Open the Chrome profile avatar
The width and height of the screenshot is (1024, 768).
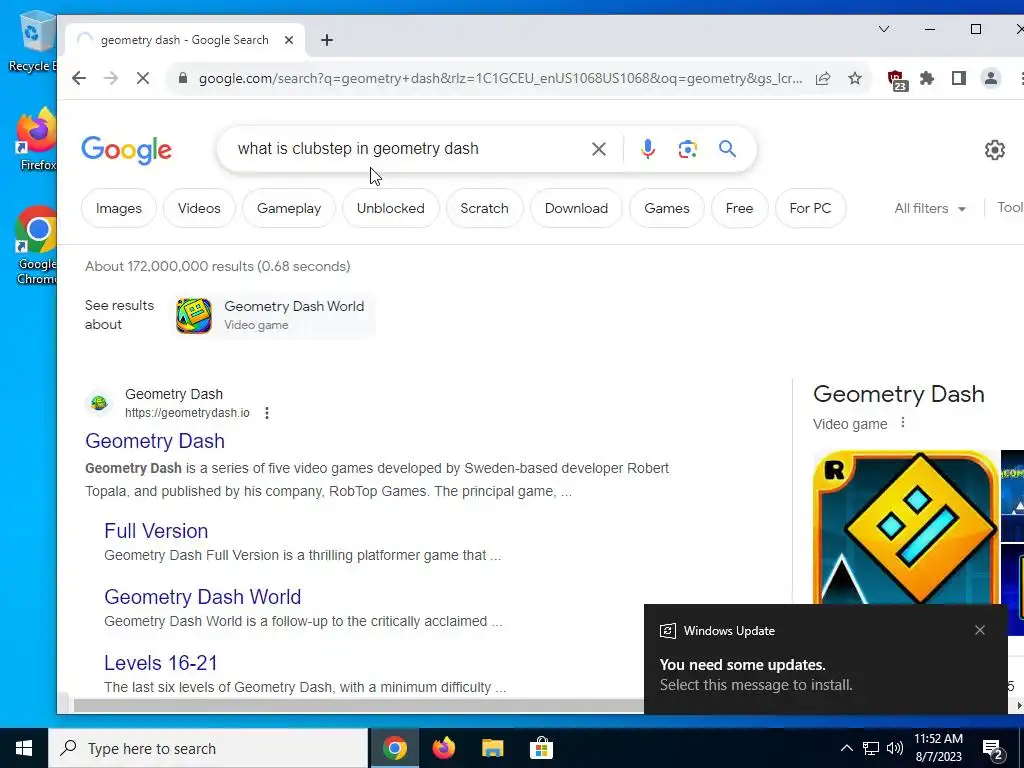[x=991, y=78]
